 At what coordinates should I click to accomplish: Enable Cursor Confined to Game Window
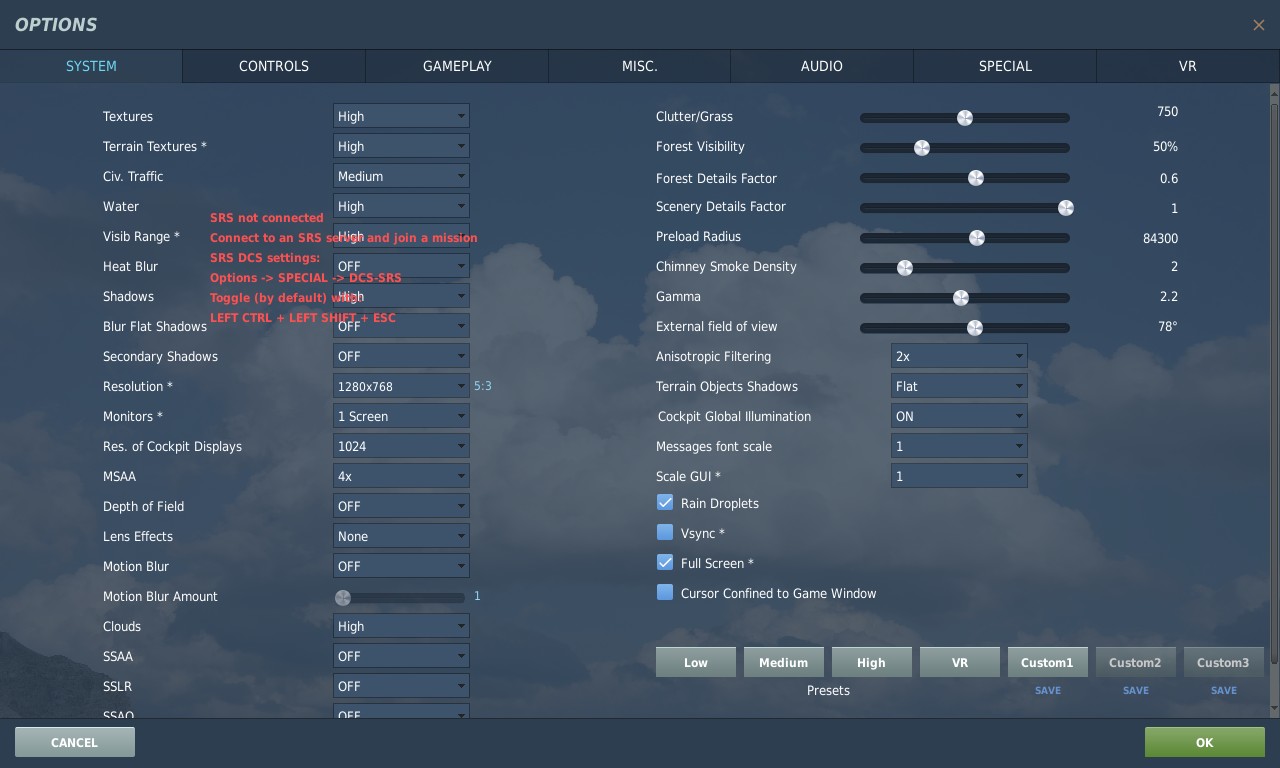pos(665,592)
